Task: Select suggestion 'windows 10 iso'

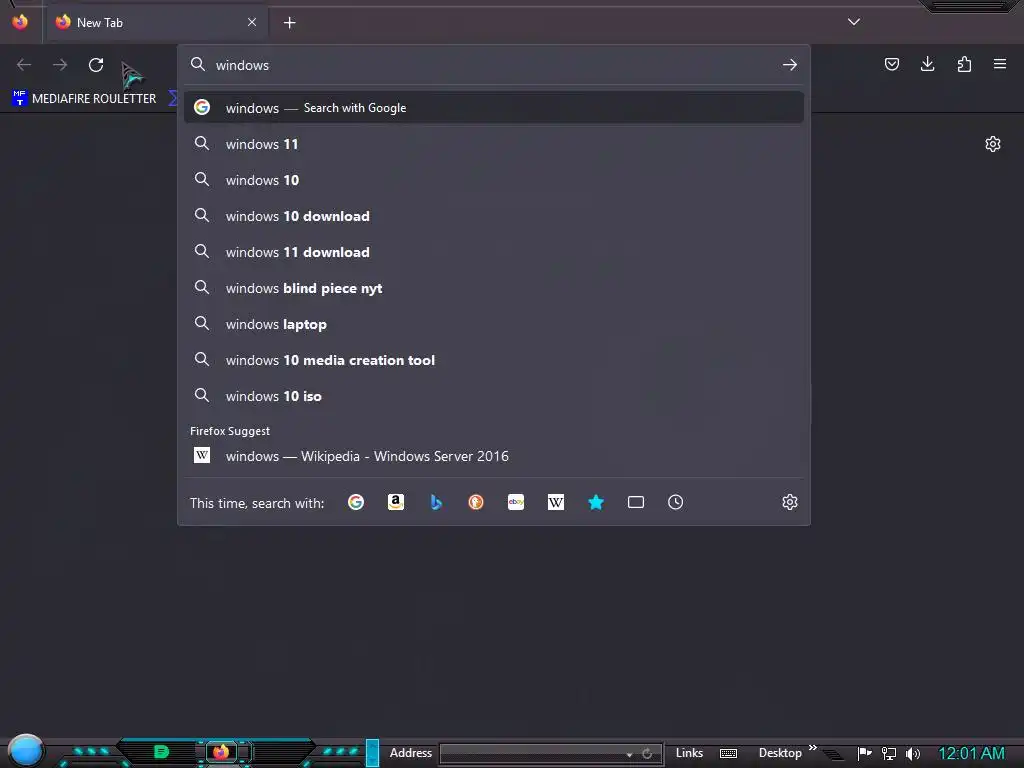Action: (x=494, y=396)
